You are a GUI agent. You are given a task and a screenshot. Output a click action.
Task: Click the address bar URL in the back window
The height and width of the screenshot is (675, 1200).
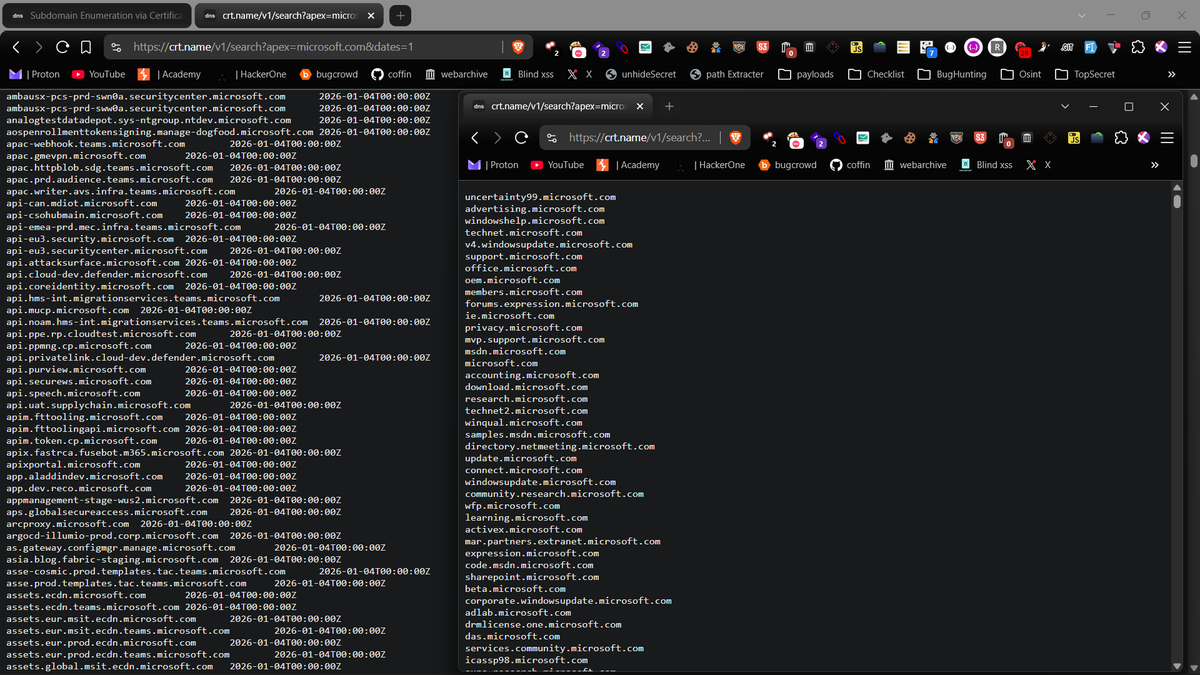[x=273, y=47]
